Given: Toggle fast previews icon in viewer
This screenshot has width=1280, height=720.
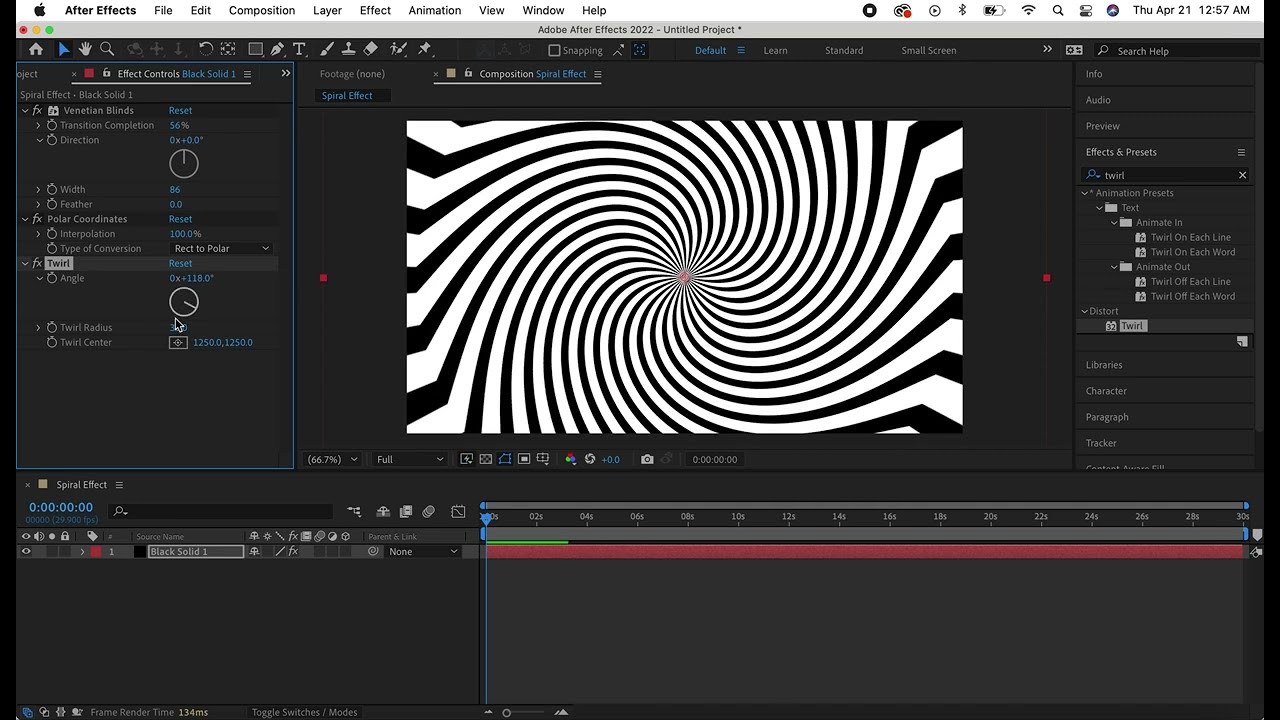Looking at the screenshot, I should [x=466, y=459].
